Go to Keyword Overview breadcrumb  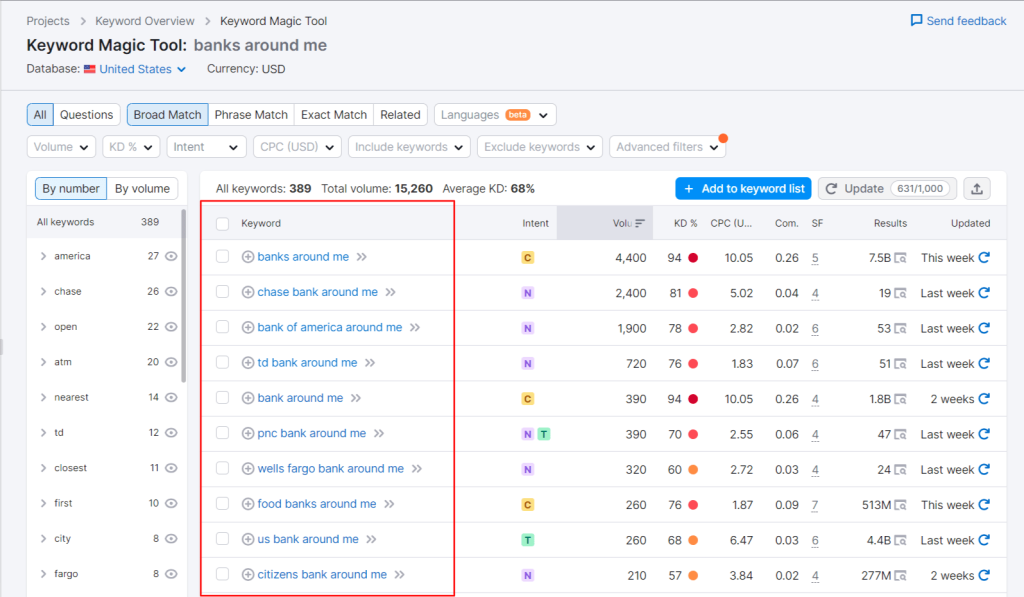[144, 21]
